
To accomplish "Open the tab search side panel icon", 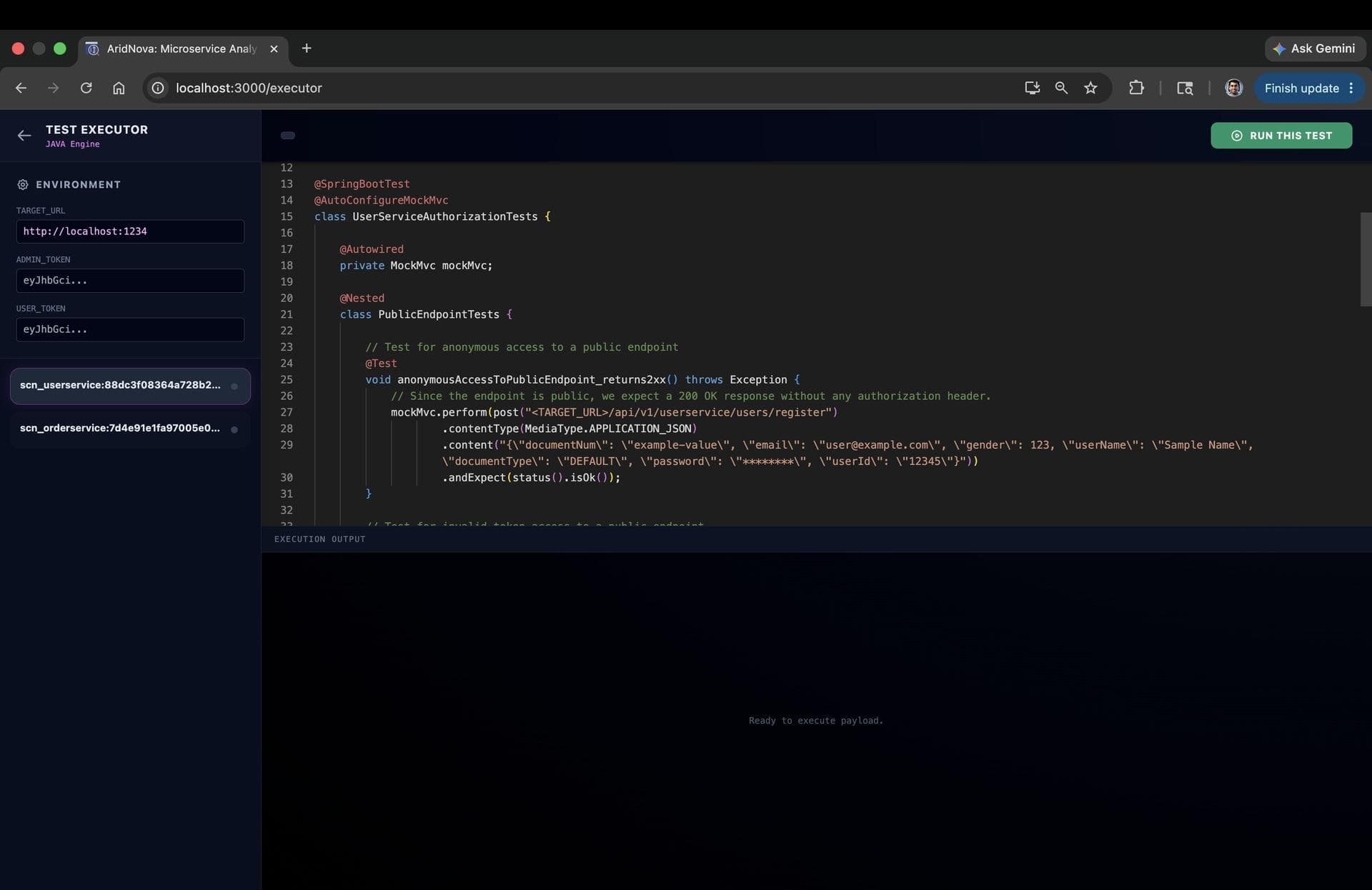I will click(x=1185, y=88).
